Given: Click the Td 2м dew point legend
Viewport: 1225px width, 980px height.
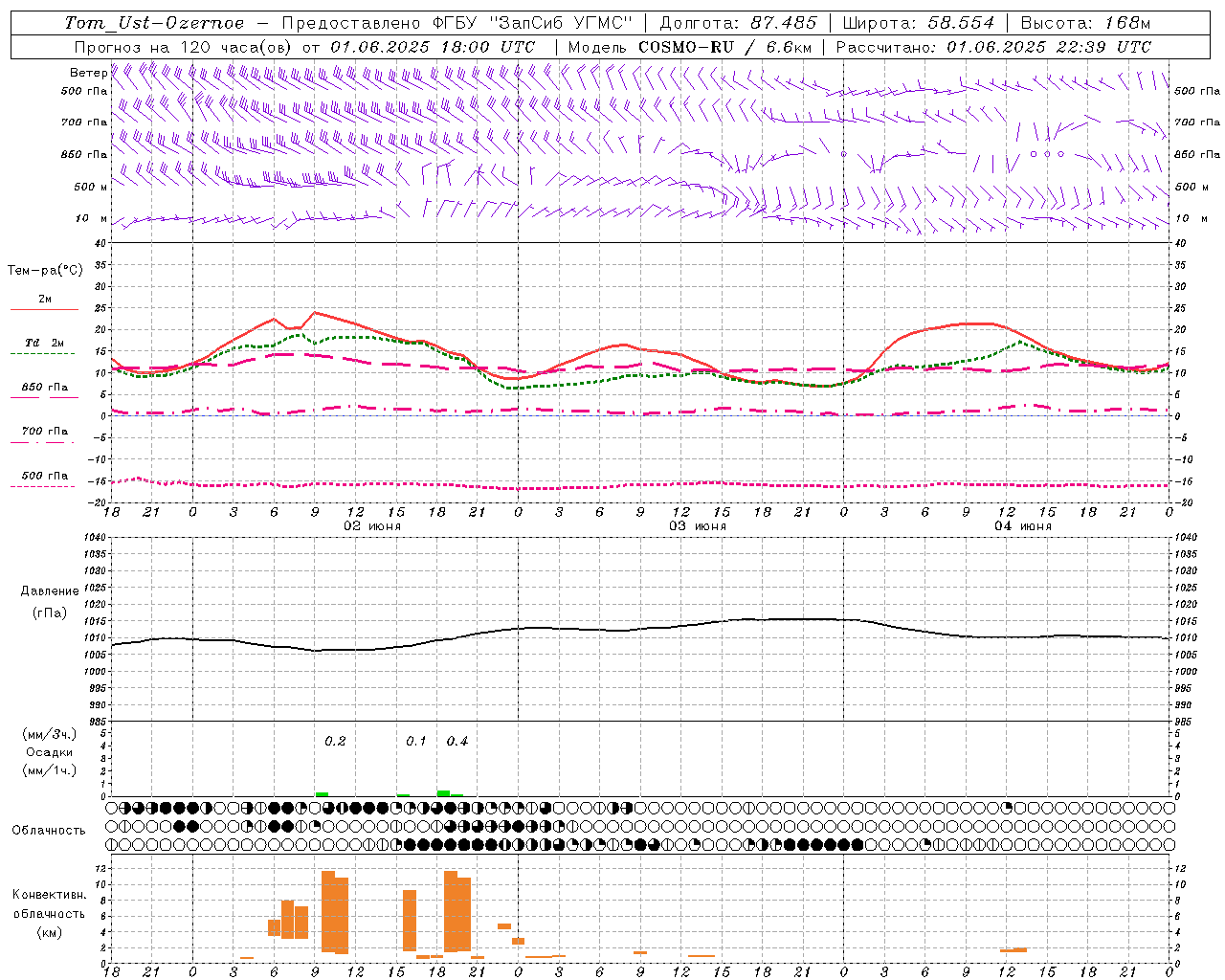Looking at the screenshot, I should pyautogui.click(x=44, y=343).
